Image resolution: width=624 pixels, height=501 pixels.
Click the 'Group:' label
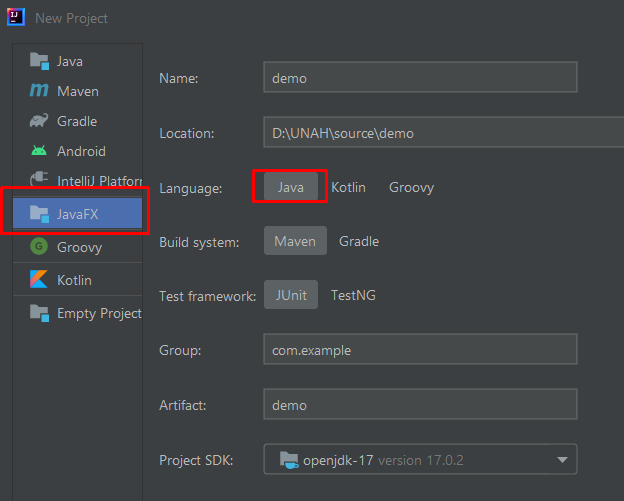[180, 351]
